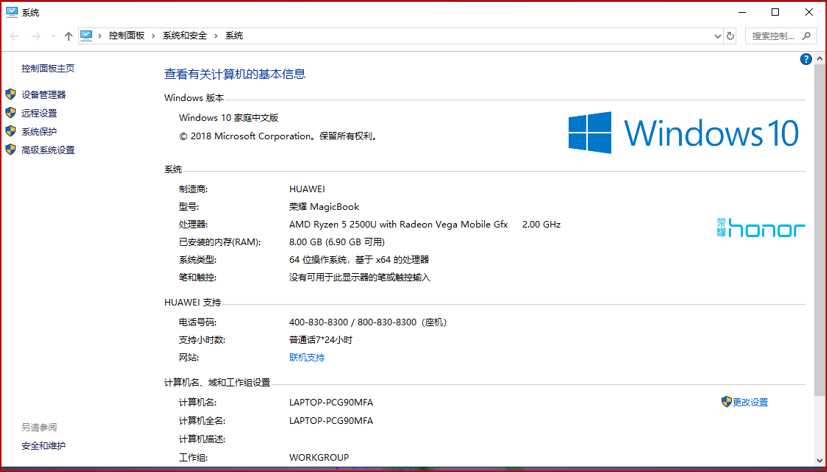Open 高级系统设置
Viewport: 827px width, 472px height.
(x=48, y=150)
